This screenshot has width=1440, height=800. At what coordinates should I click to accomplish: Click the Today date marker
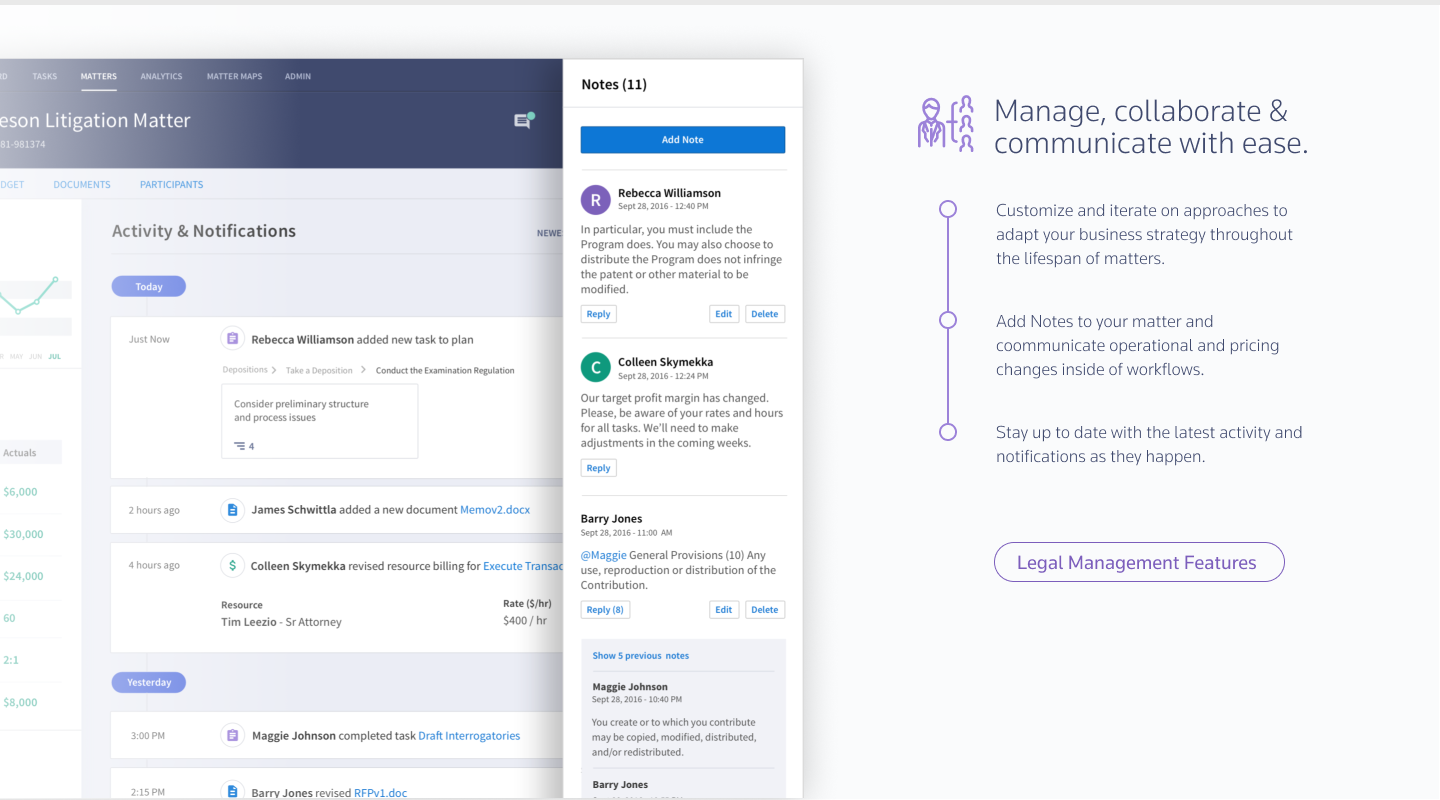tap(149, 287)
